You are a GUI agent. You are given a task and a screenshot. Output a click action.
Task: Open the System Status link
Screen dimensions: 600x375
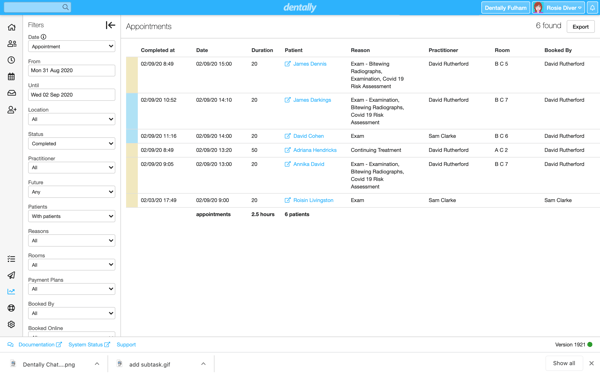click(89, 345)
